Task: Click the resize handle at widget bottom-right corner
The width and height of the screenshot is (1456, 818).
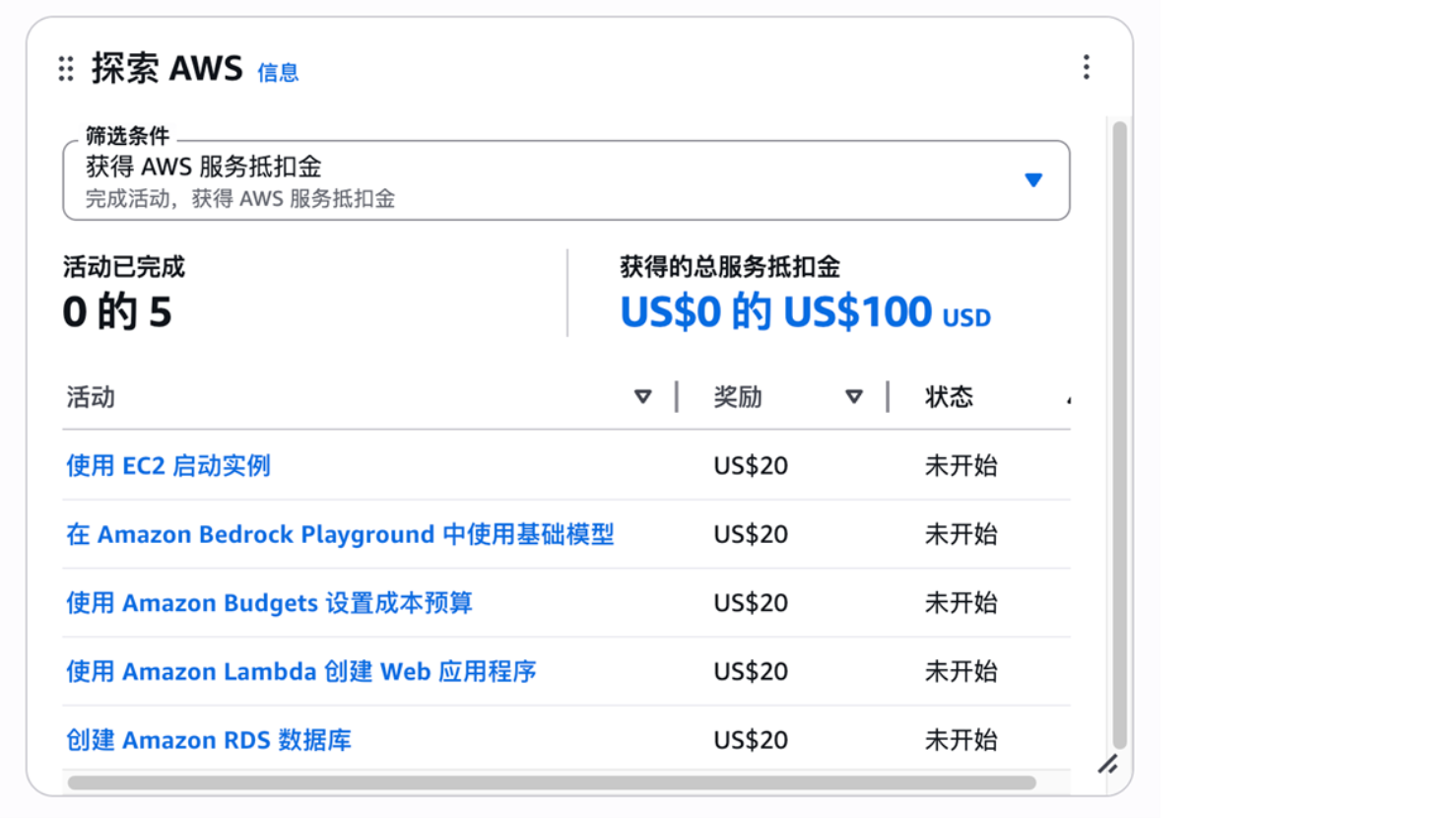Action: 1108,764
